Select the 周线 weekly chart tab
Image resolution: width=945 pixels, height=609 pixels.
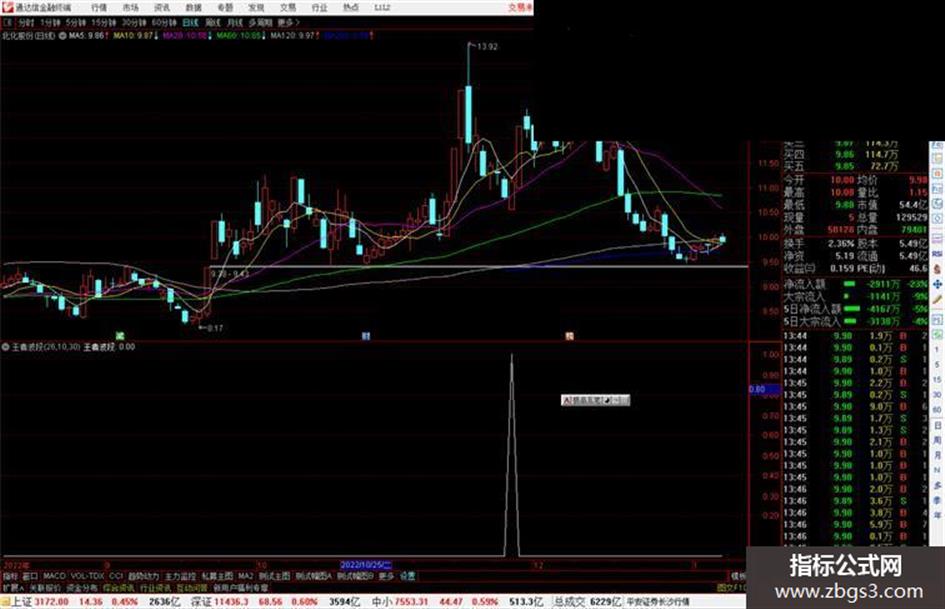(213, 22)
